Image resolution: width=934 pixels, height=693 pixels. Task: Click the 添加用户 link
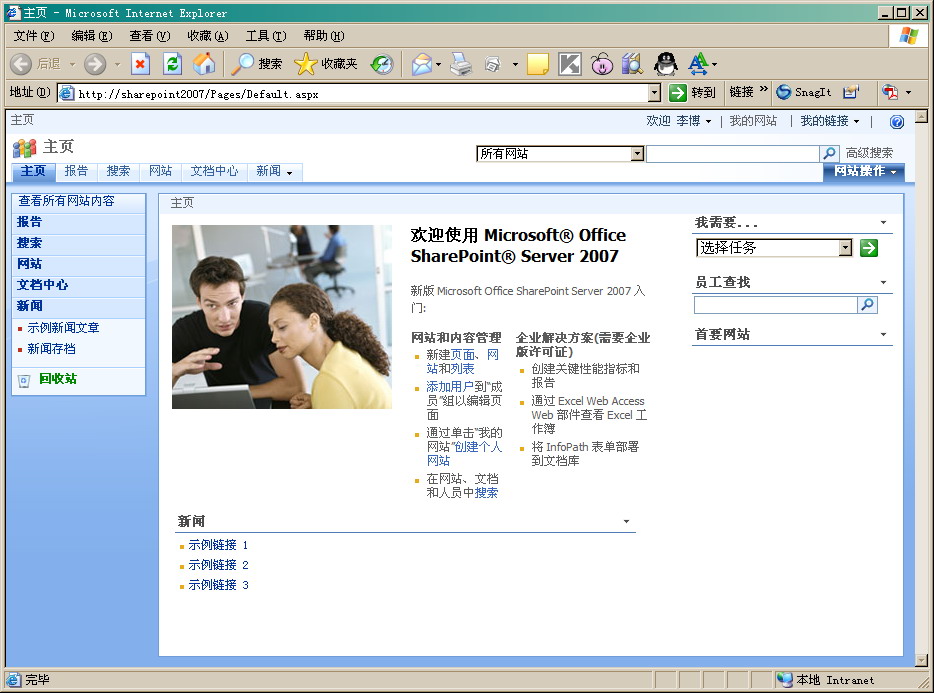[x=450, y=387]
